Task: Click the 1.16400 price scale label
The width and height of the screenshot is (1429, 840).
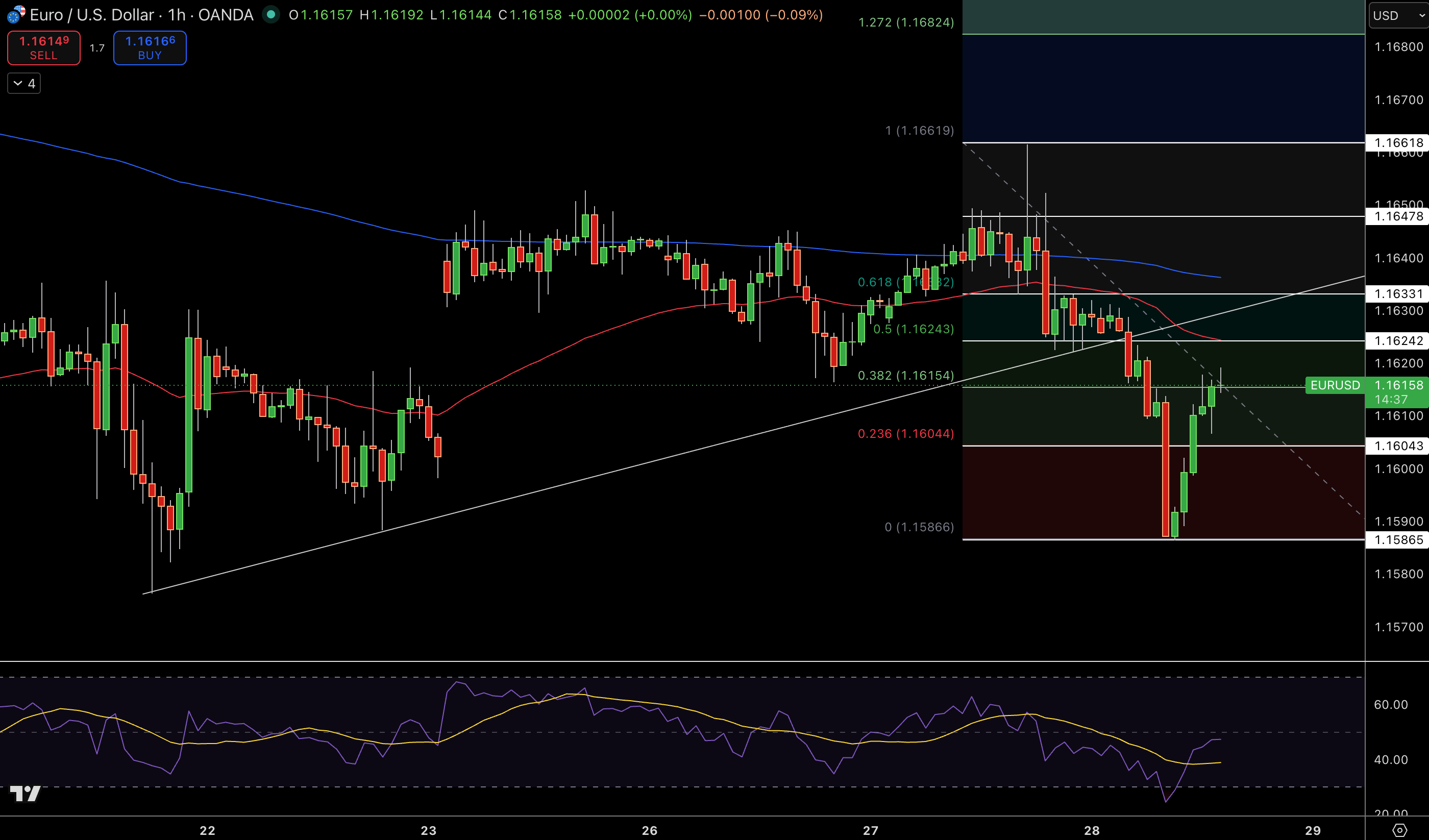Action: click(1399, 258)
